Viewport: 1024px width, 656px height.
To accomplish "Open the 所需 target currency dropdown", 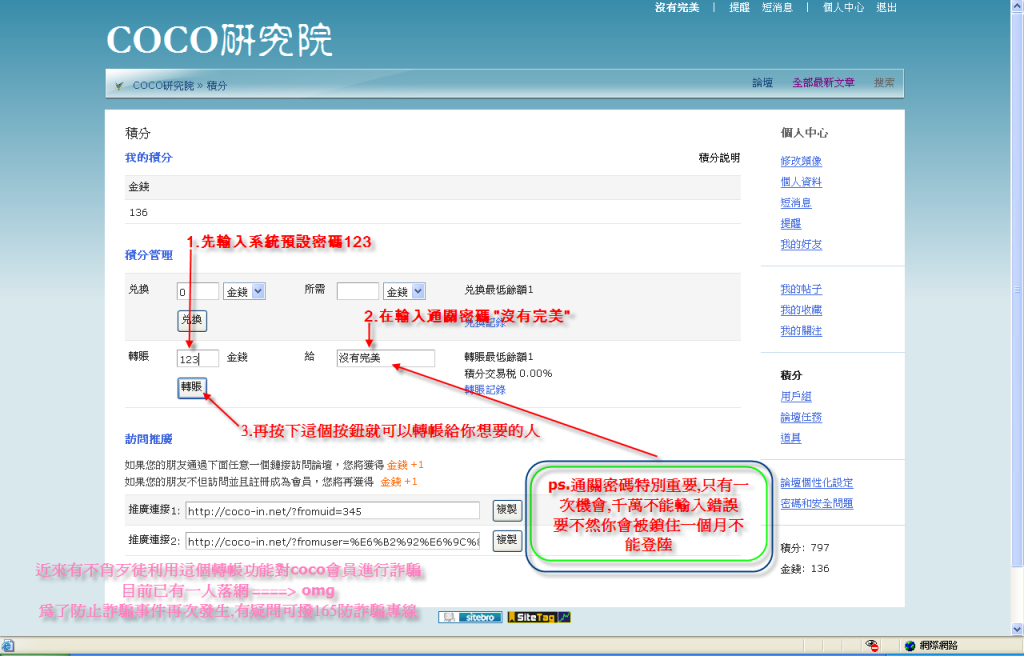I will [x=404, y=291].
